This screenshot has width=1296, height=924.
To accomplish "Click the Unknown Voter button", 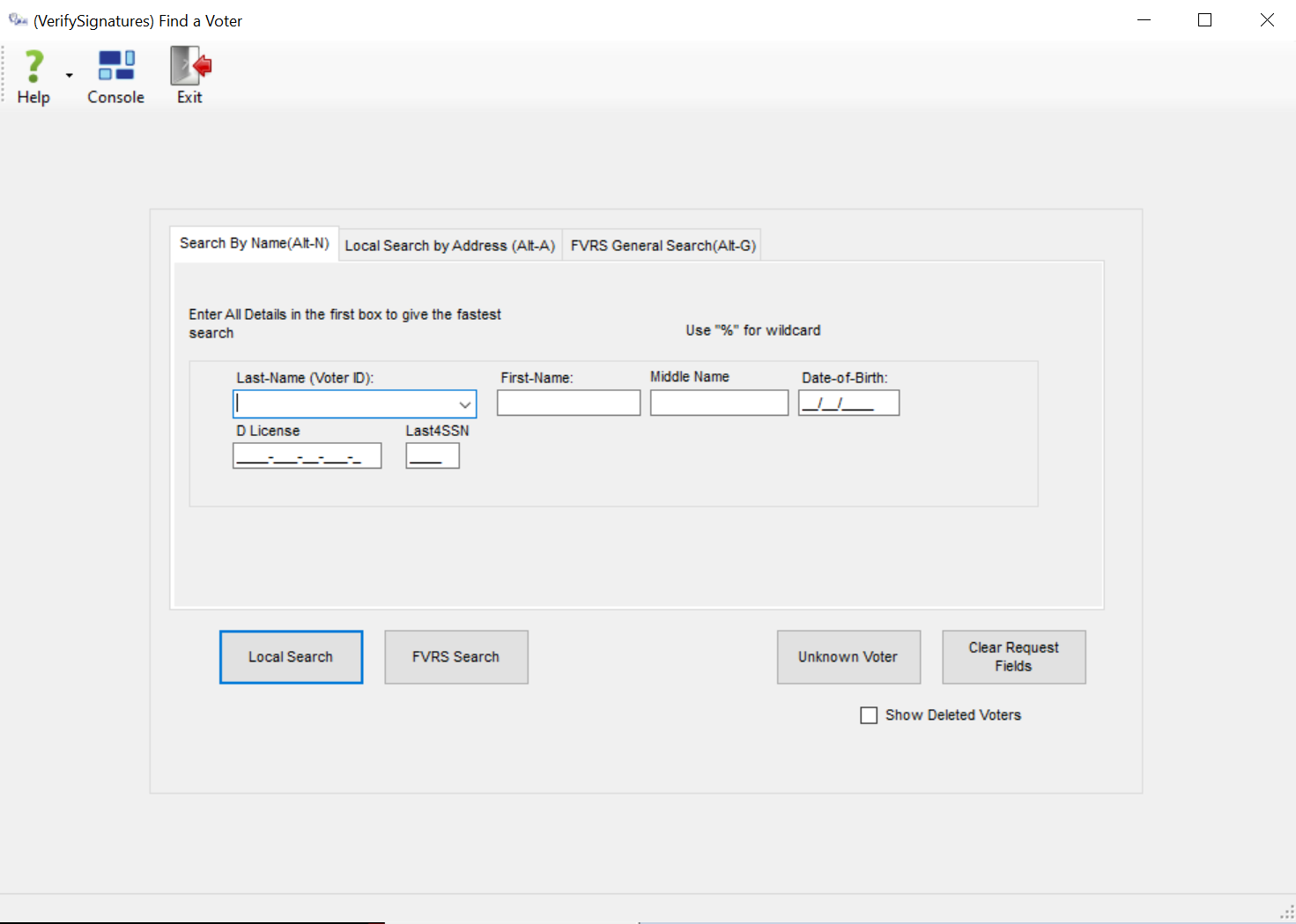I will pos(848,657).
